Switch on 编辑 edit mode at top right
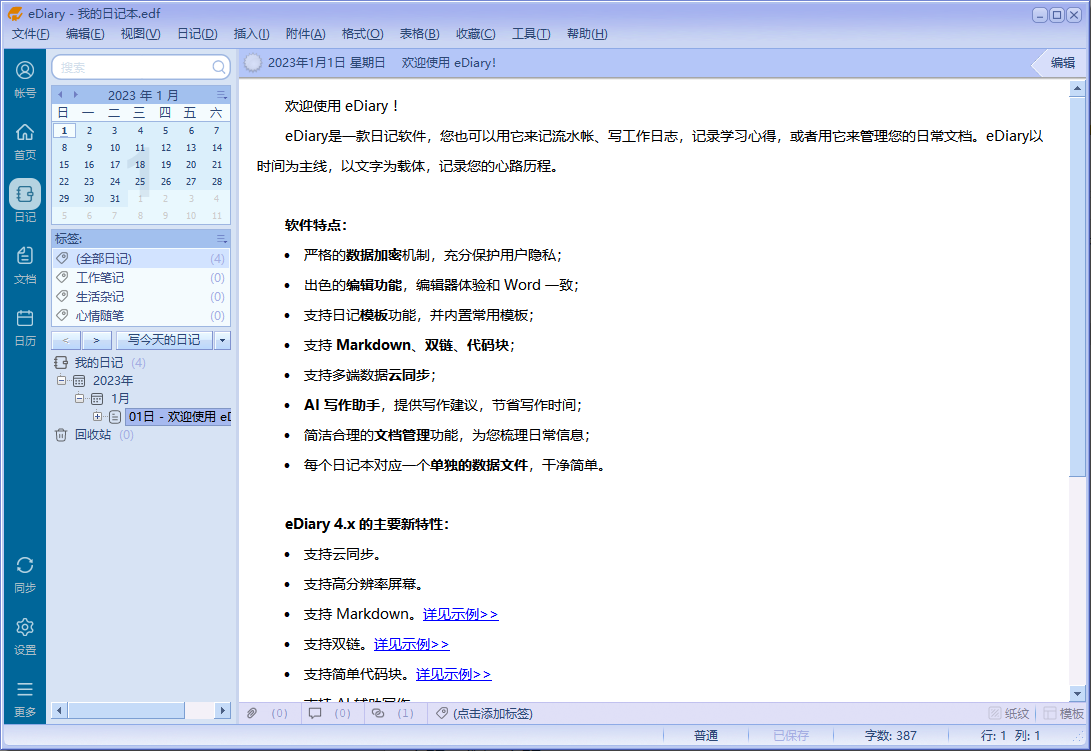The height and width of the screenshot is (751, 1091). tap(1065, 62)
